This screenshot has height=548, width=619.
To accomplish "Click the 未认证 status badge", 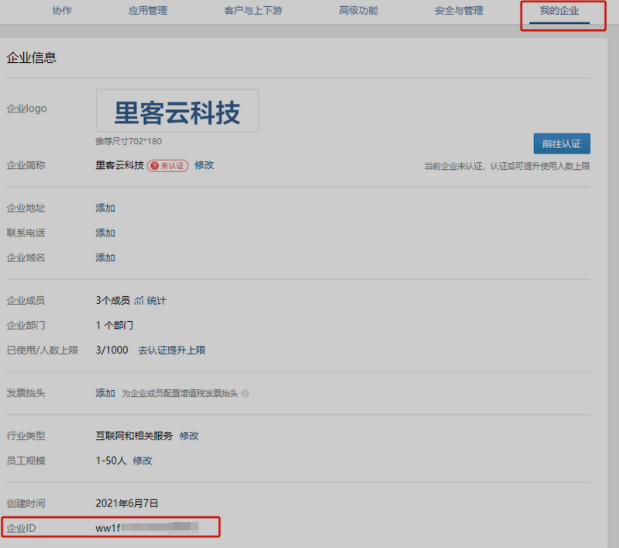I will pos(168,165).
